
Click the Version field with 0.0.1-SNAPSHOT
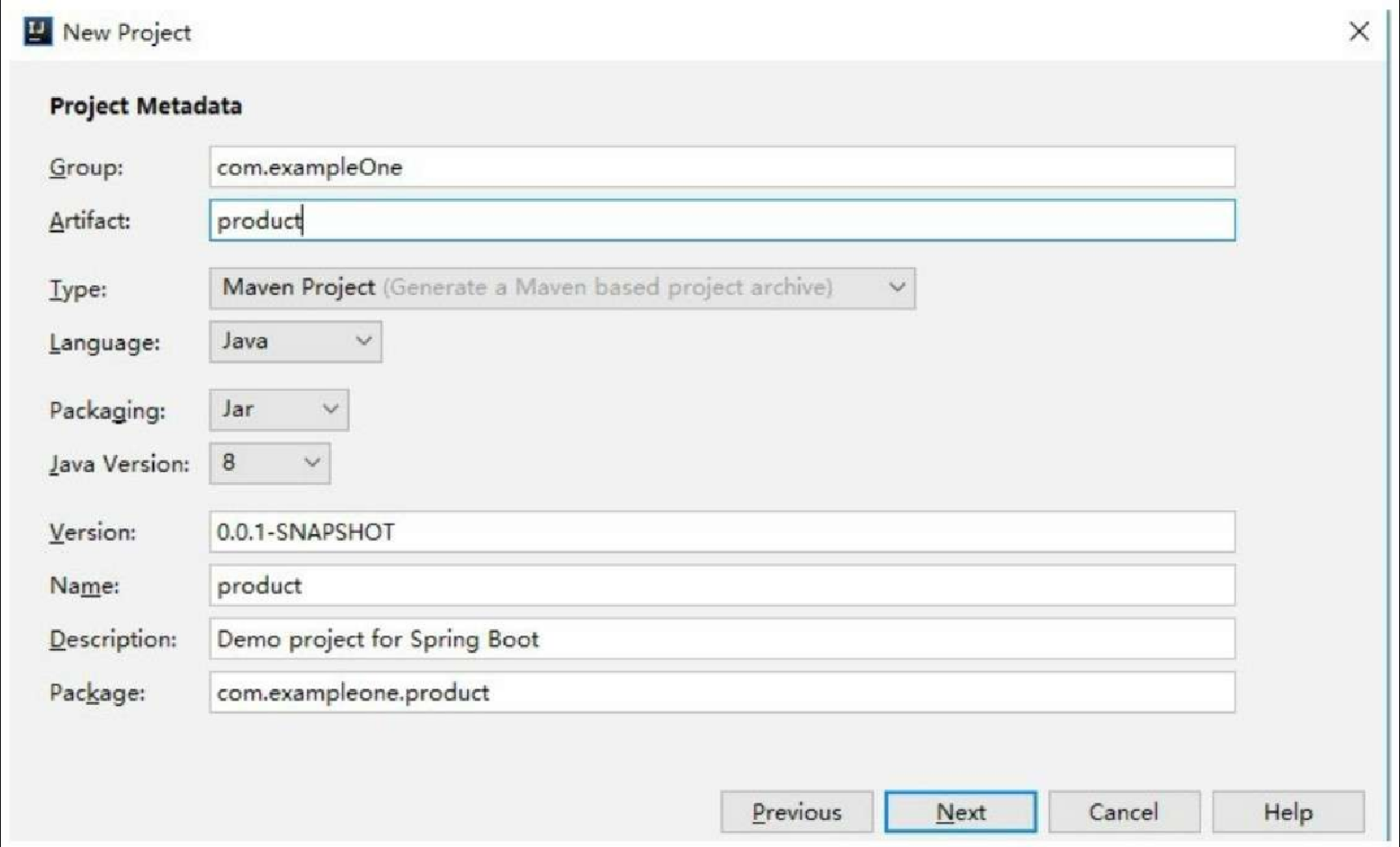pyautogui.click(x=722, y=531)
